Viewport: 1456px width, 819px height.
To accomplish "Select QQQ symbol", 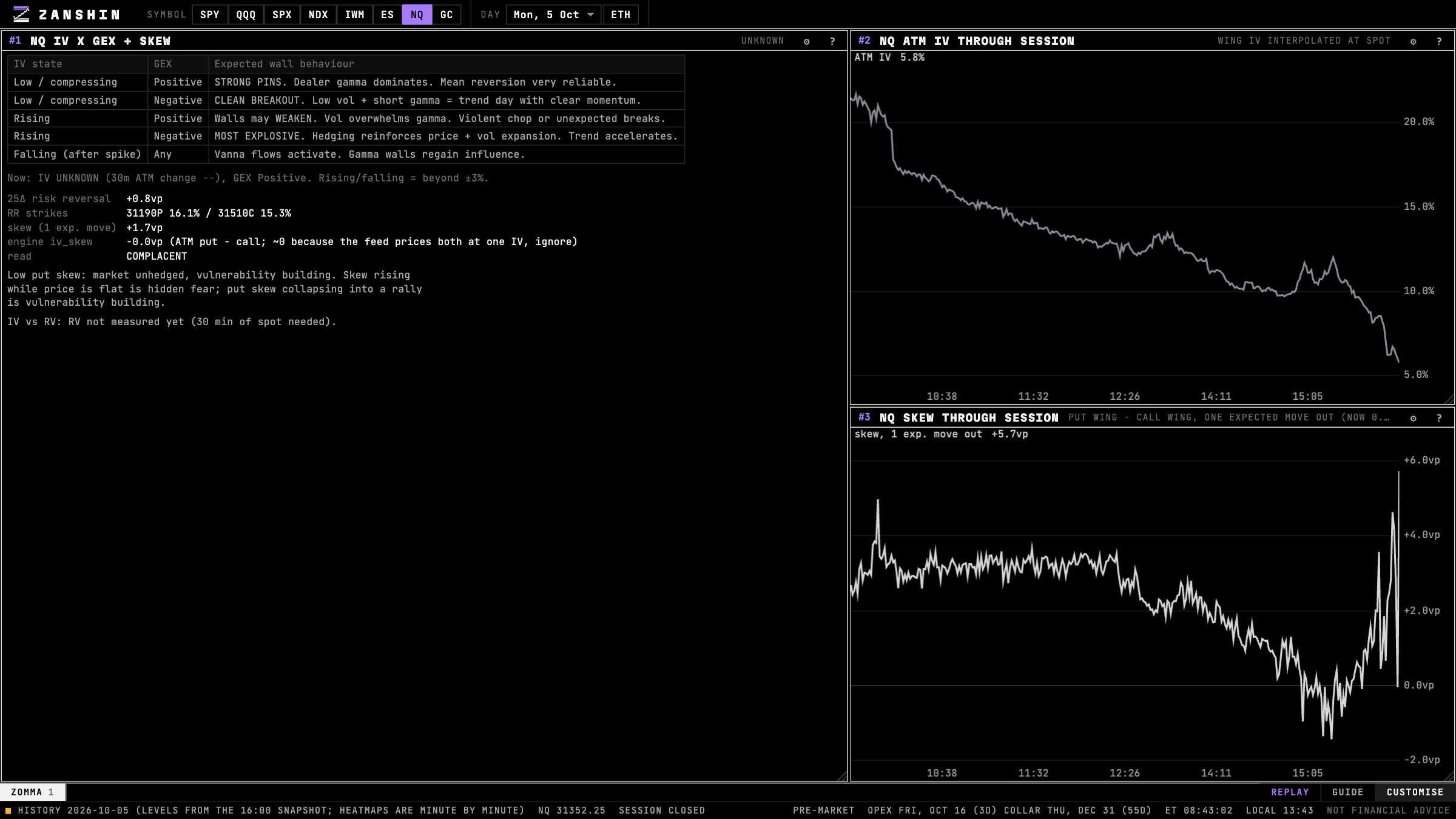I will (246, 15).
